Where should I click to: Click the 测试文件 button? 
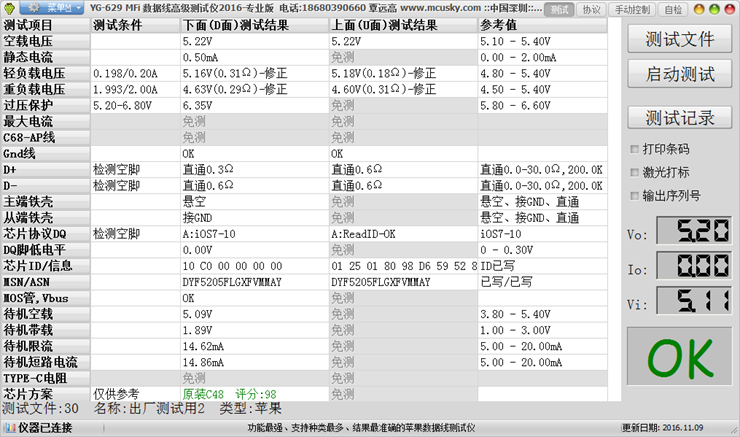[x=680, y=40]
